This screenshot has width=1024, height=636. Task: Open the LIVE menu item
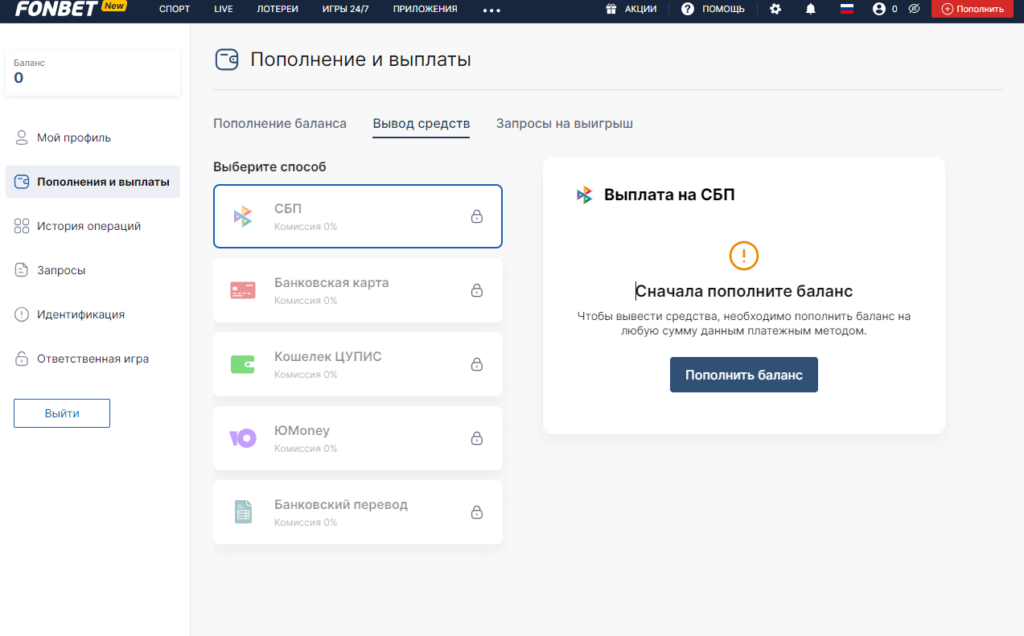click(223, 9)
